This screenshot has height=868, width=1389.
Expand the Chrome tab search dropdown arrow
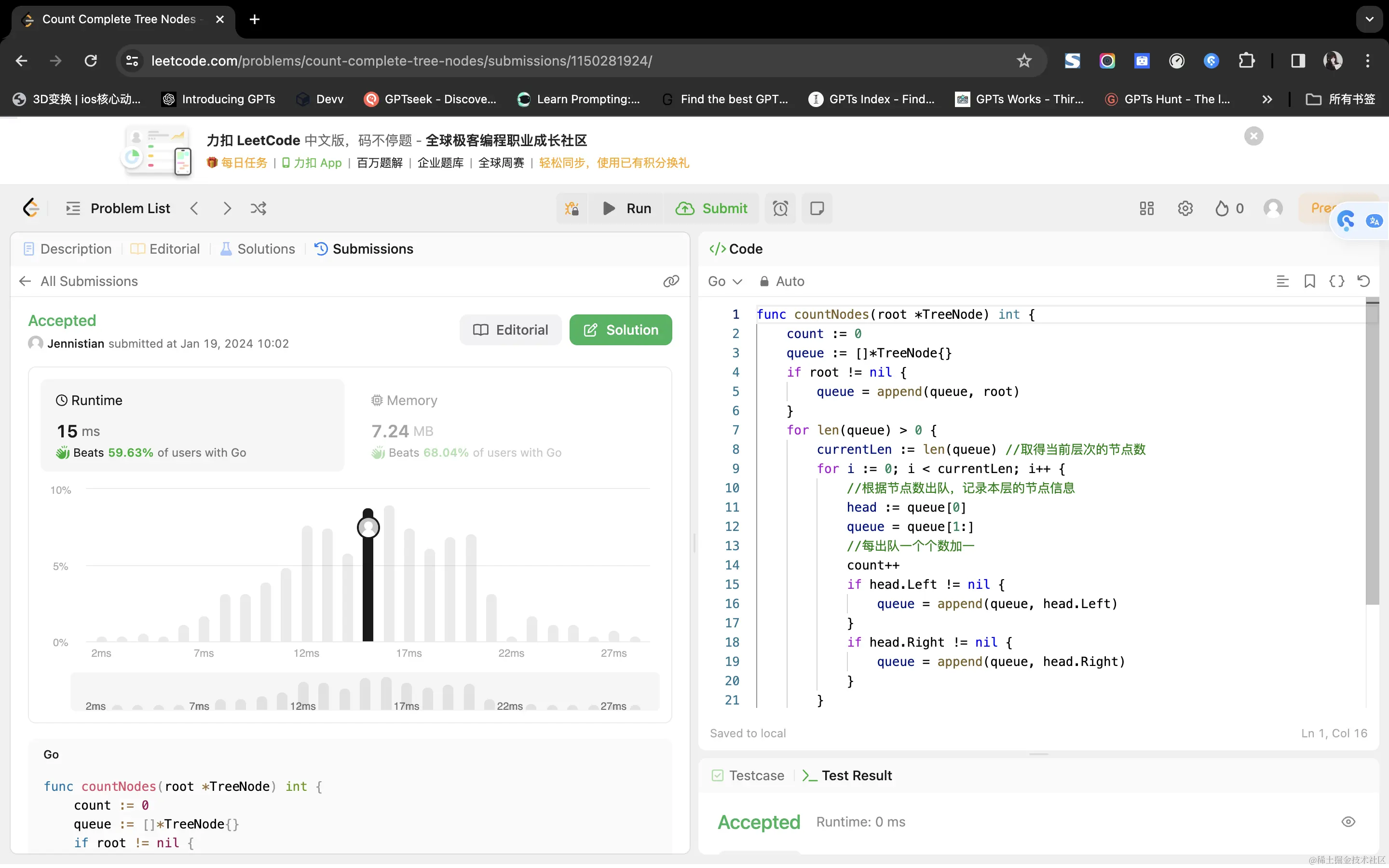coord(1370,19)
